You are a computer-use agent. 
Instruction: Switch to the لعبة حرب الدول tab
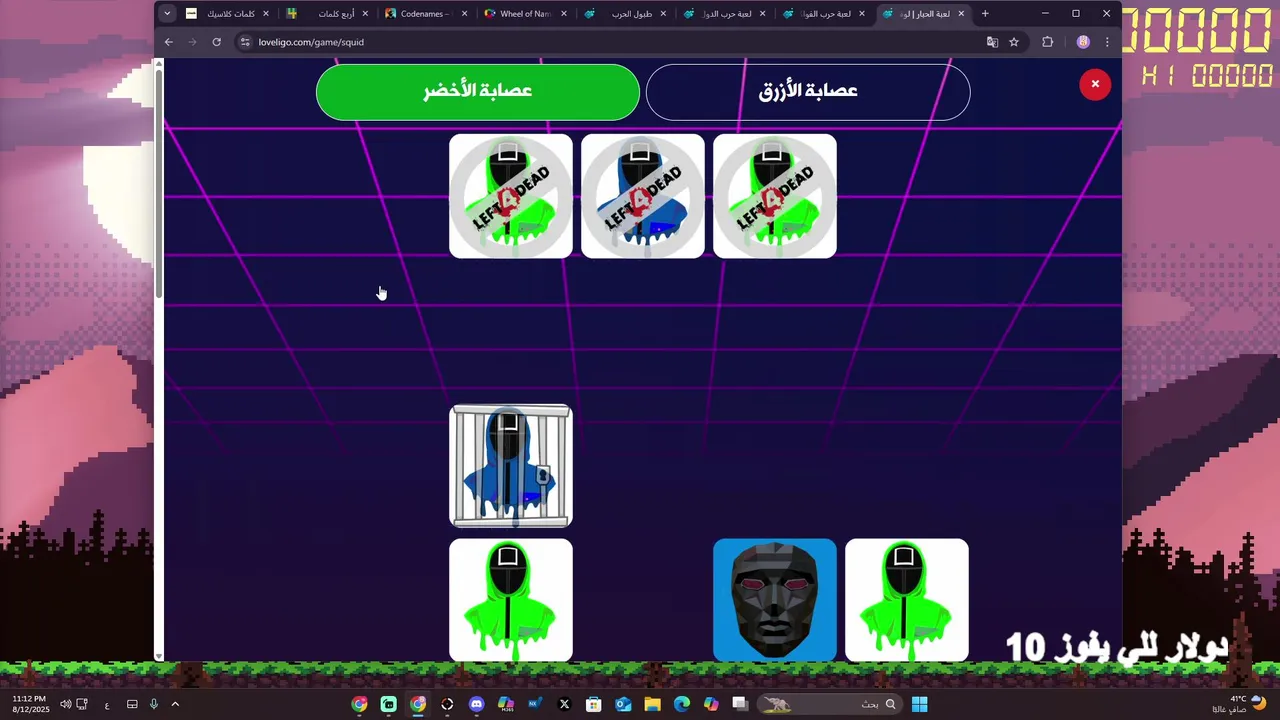724,14
